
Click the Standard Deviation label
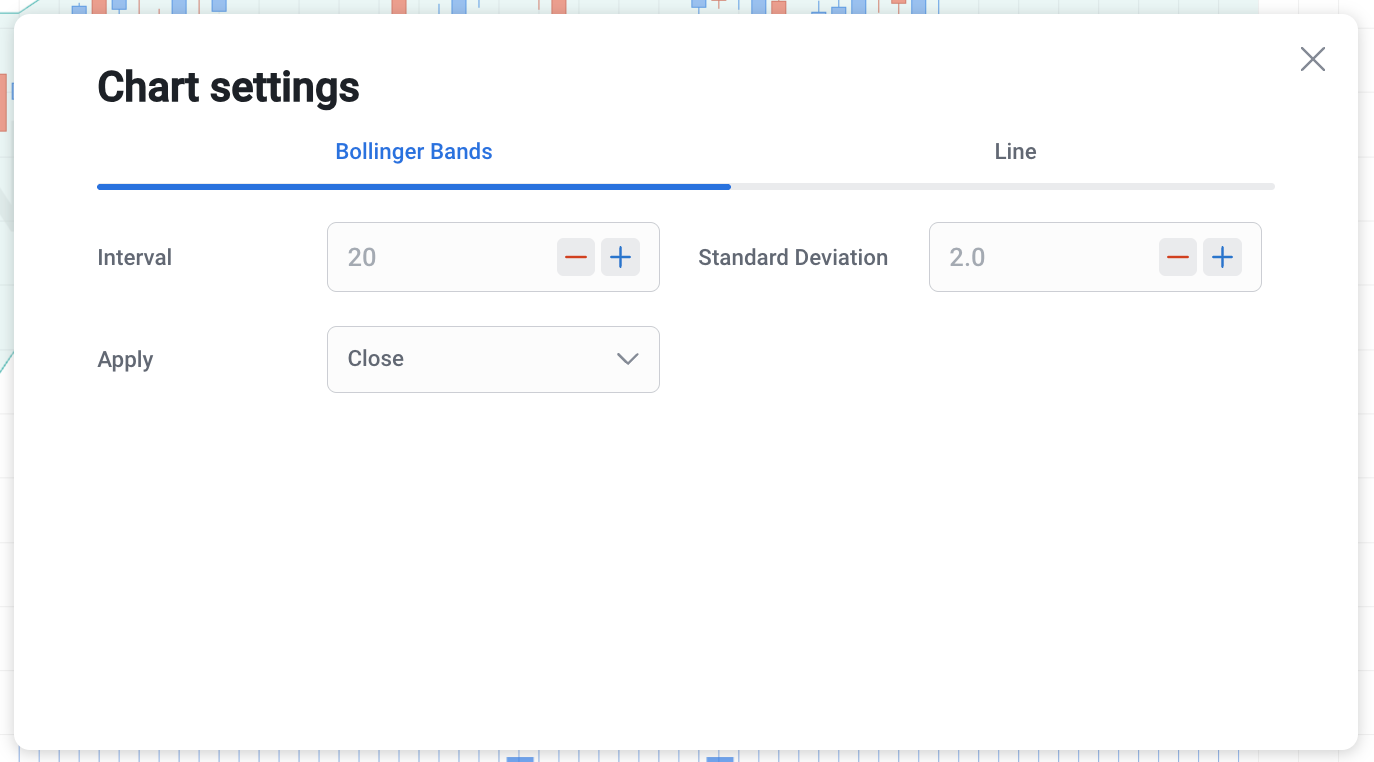(793, 257)
